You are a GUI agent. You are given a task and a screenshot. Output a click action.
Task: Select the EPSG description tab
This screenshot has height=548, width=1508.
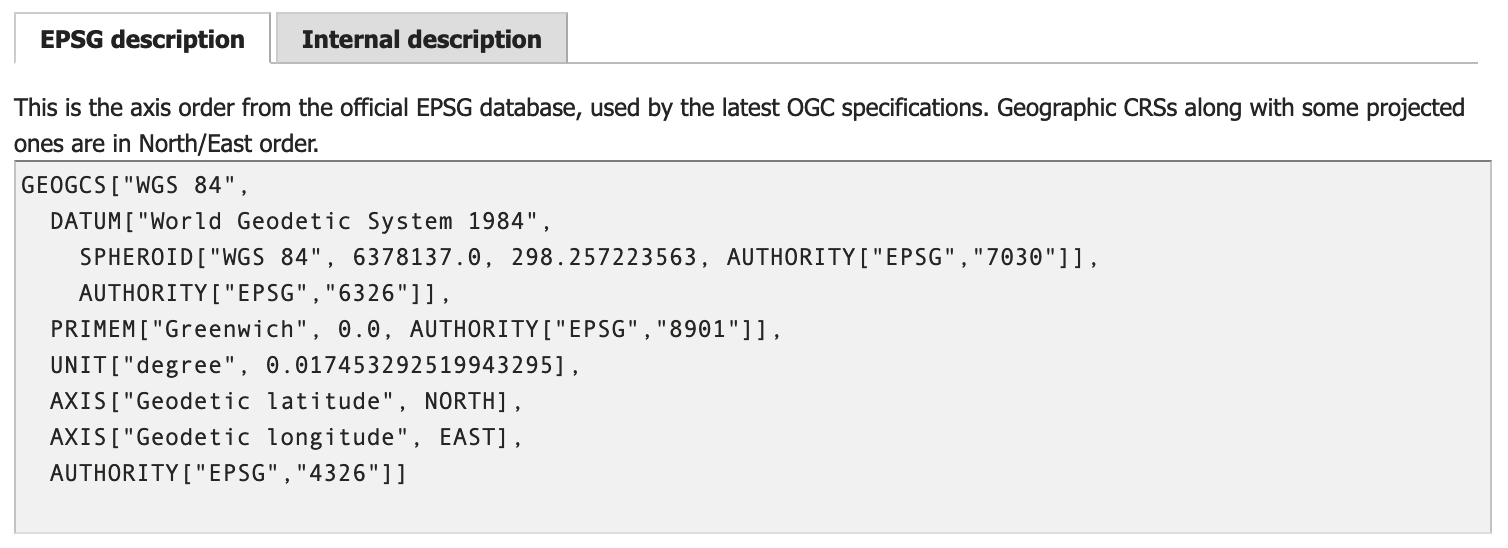pyautogui.click(x=142, y=40)
